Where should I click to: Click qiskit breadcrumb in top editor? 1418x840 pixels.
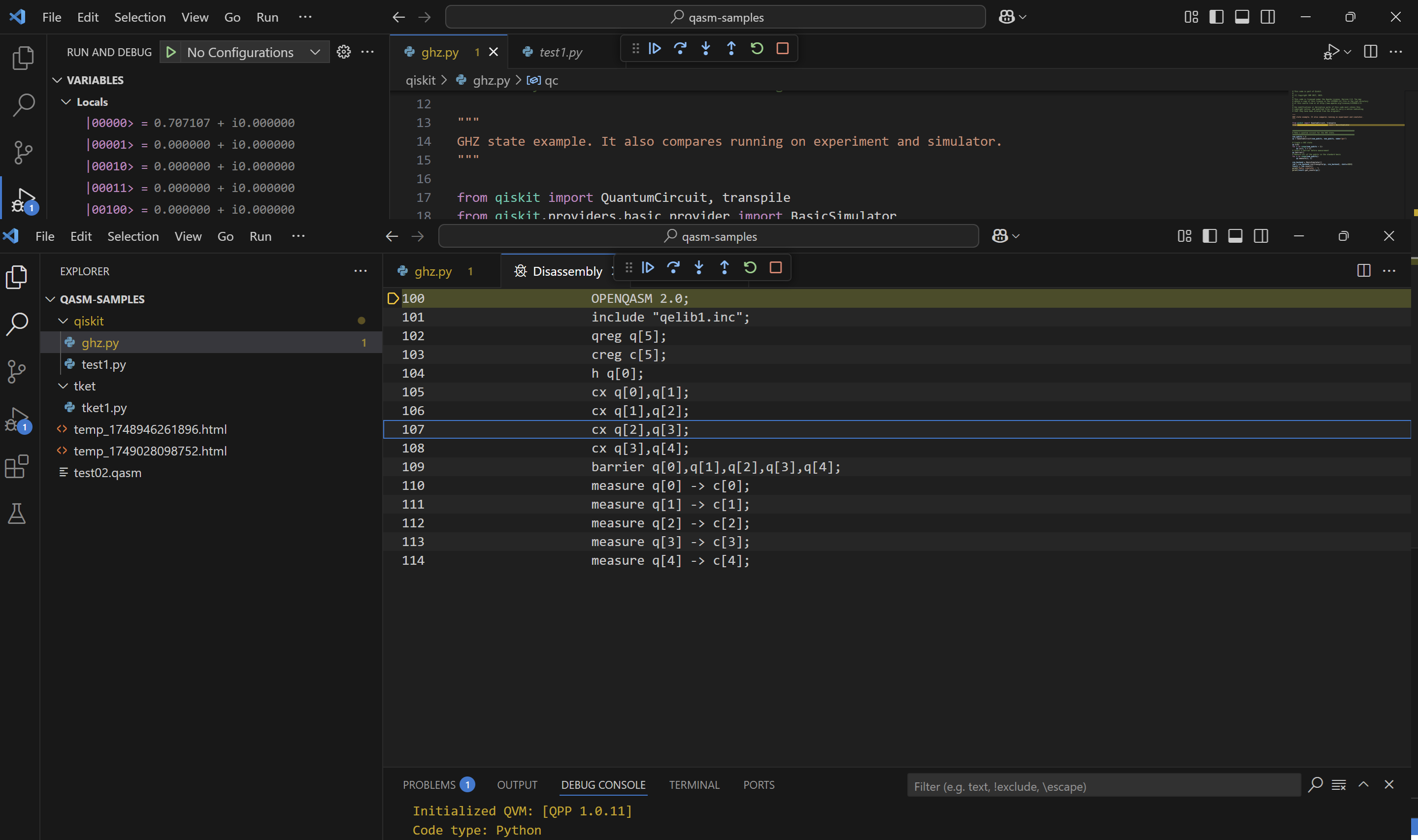coord(421,80)
